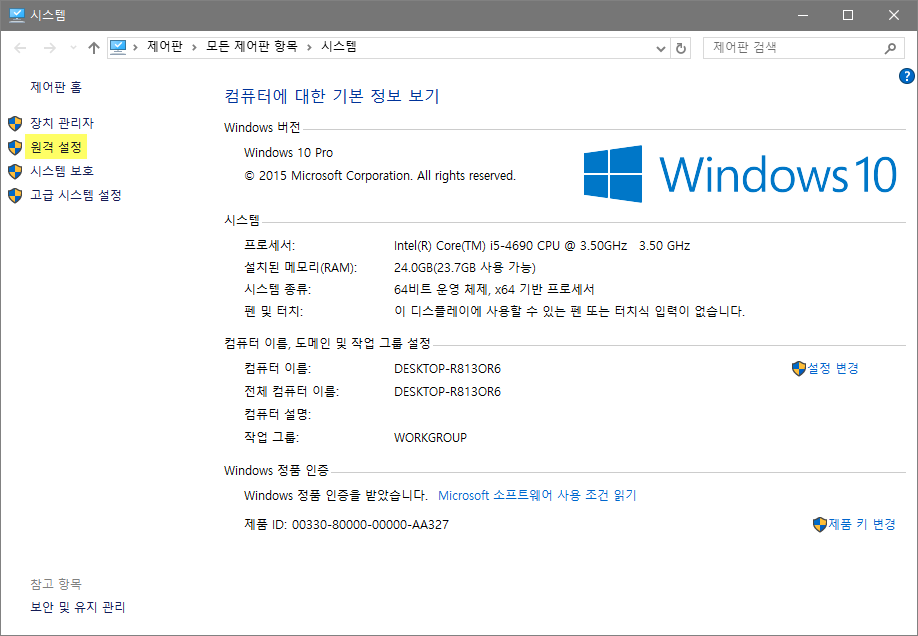Click the 시스템 window title icon
Screen dimensions: 918x636
16,15
